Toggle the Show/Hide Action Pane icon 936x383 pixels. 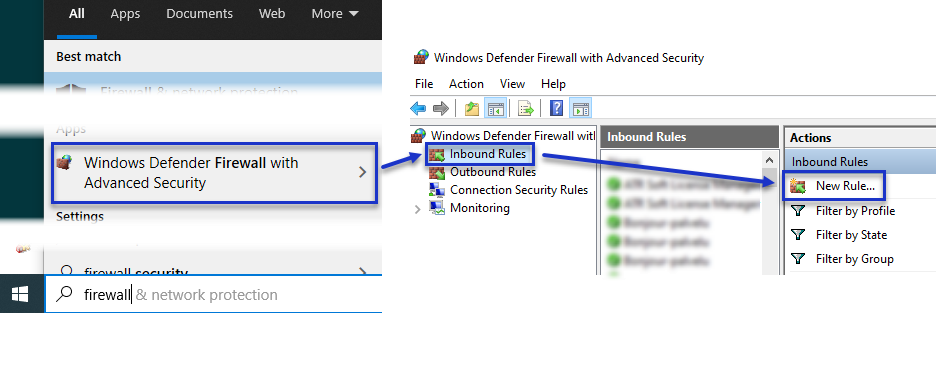click(x=580, y=109)
